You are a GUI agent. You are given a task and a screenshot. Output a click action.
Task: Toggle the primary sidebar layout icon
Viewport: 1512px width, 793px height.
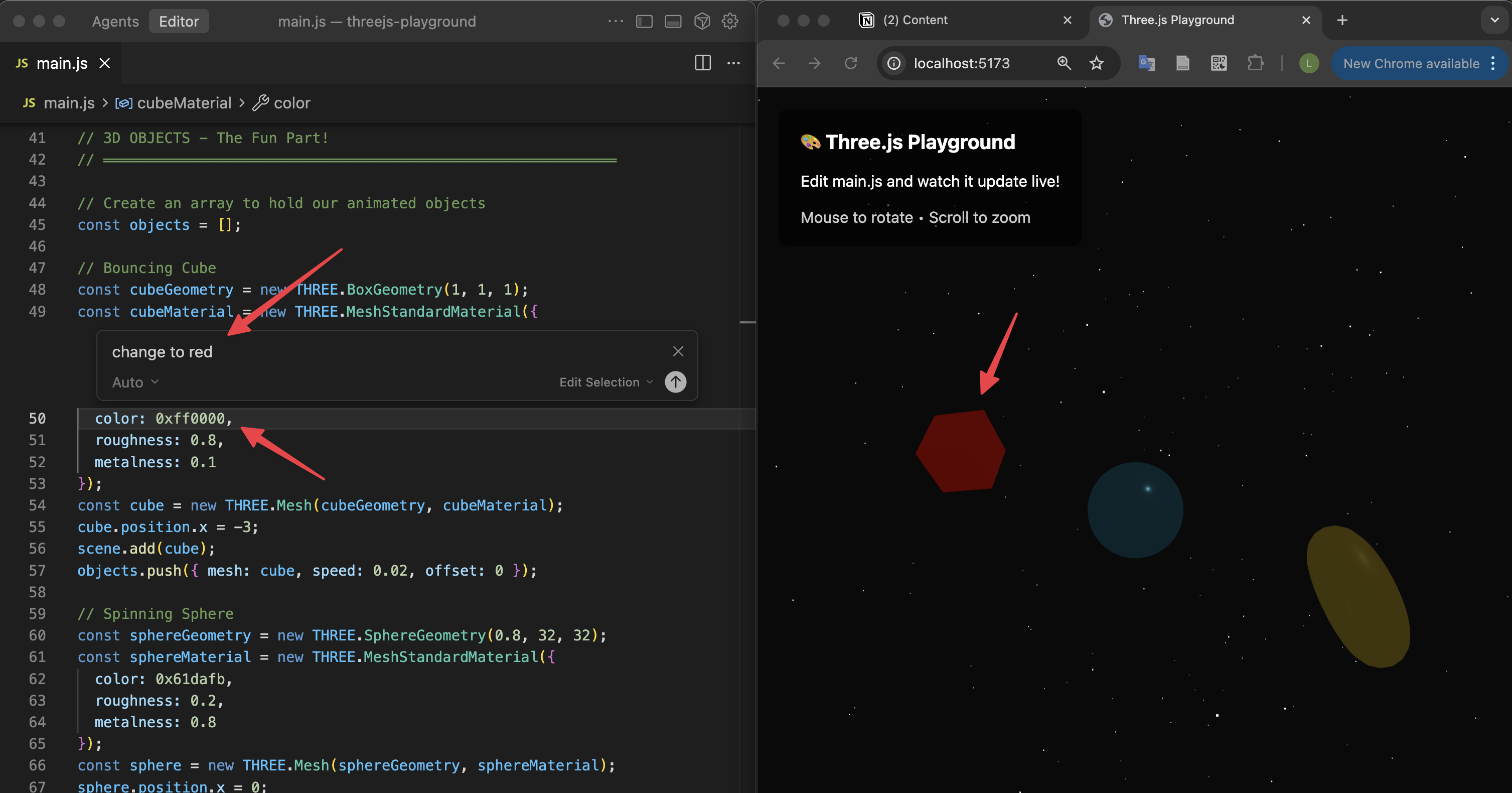coord(644,22)
